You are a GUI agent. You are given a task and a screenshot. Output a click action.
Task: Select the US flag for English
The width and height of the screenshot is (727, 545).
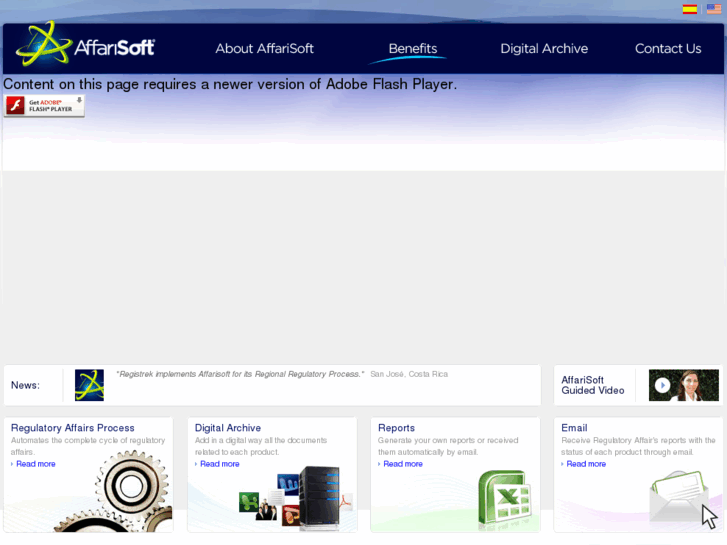pyautogui.click(x=713, y=9)
